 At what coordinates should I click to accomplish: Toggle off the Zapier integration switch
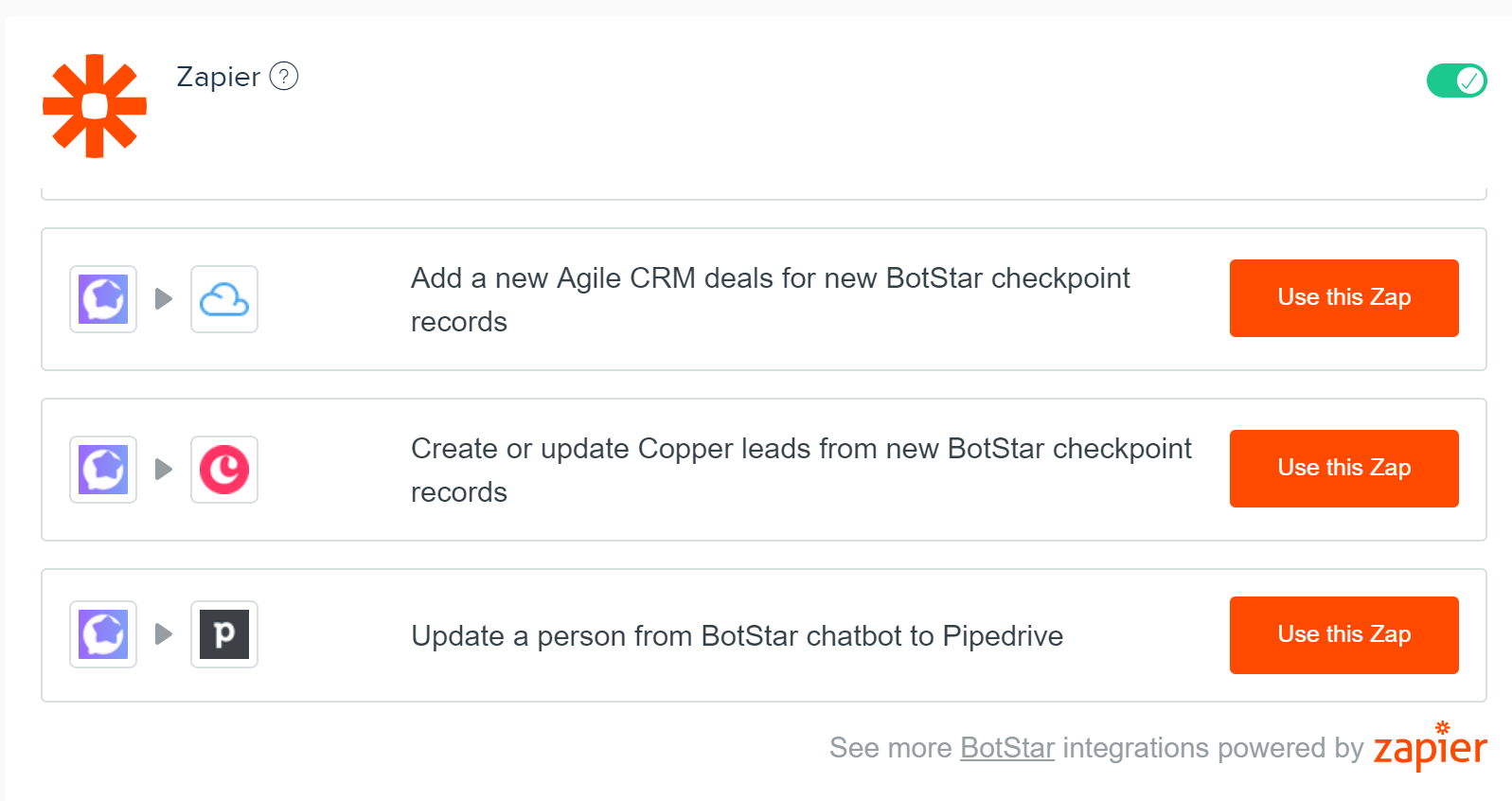pyautogui.click(x=1456, y=80)
